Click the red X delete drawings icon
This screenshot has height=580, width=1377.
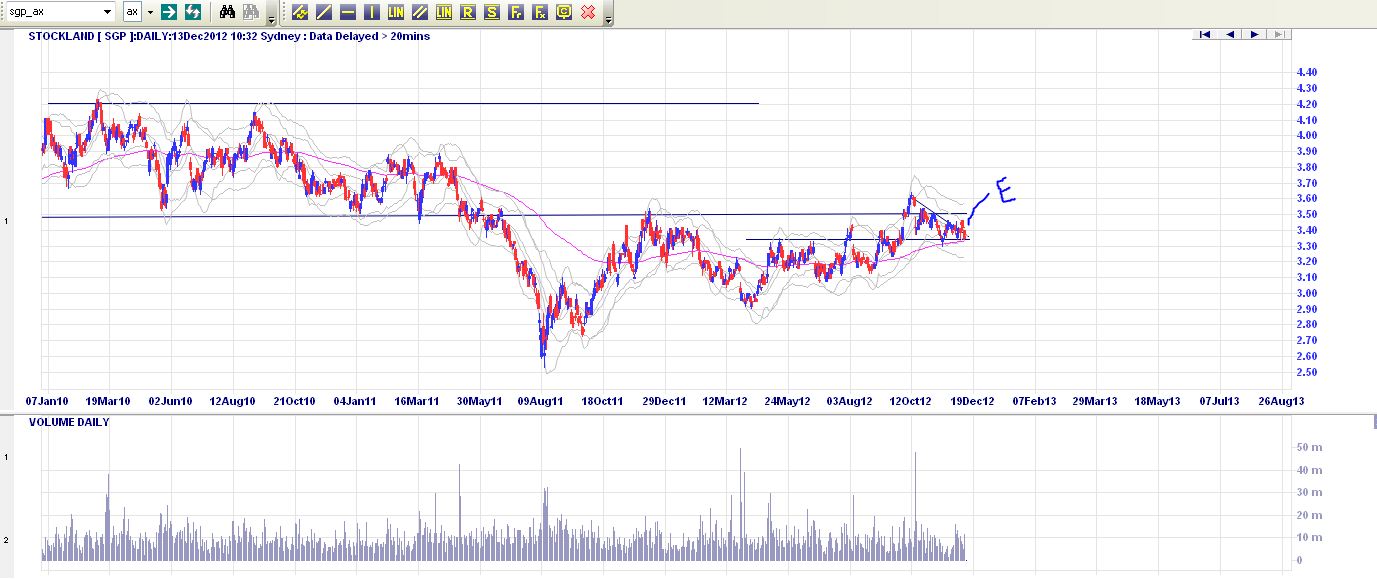[588, 12]
